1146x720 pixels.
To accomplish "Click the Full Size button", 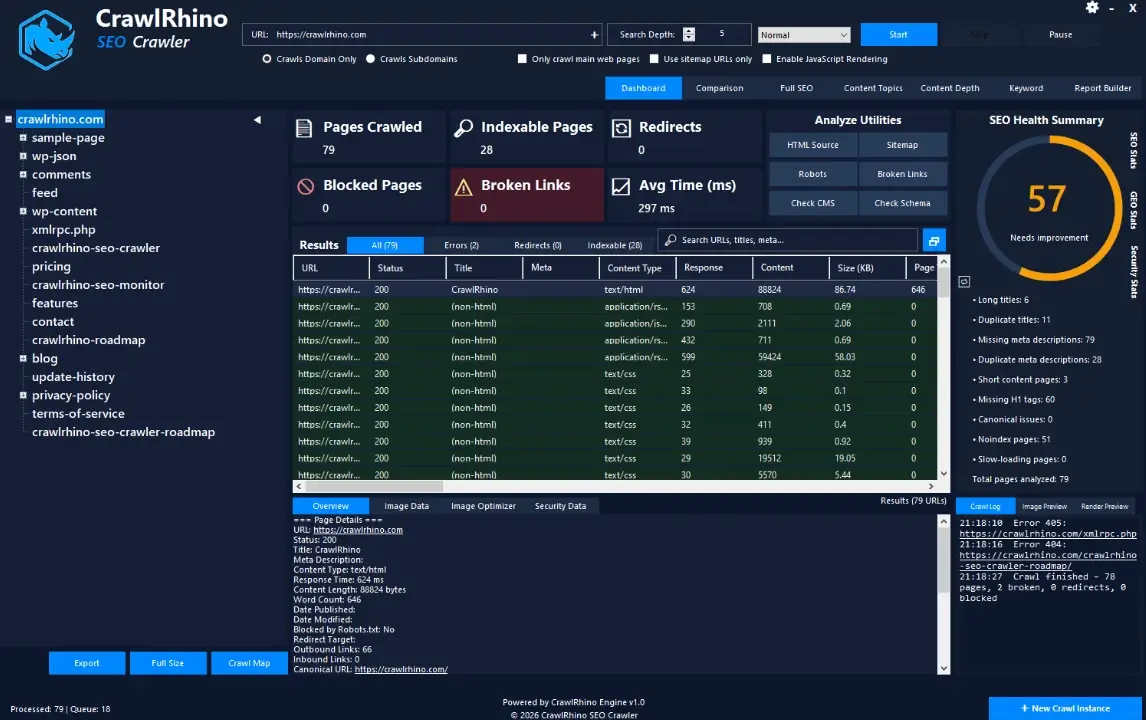I will coord(168,663).
